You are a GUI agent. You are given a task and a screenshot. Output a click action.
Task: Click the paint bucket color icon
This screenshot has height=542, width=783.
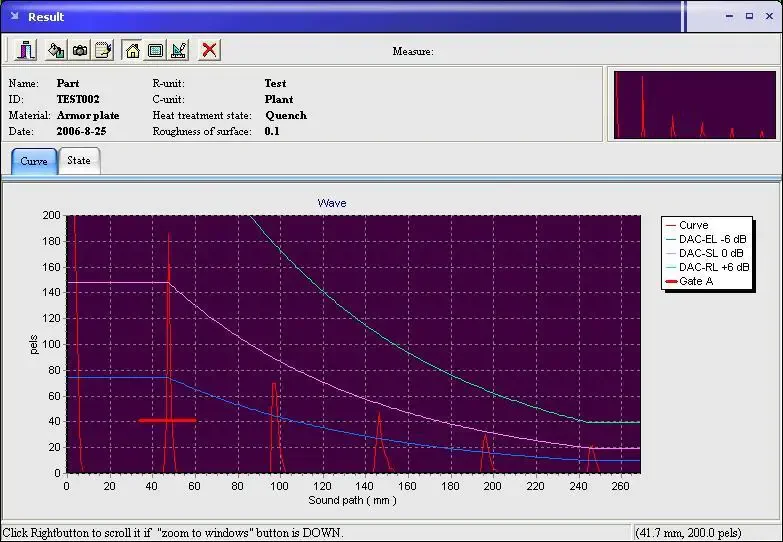pos(56,50)
